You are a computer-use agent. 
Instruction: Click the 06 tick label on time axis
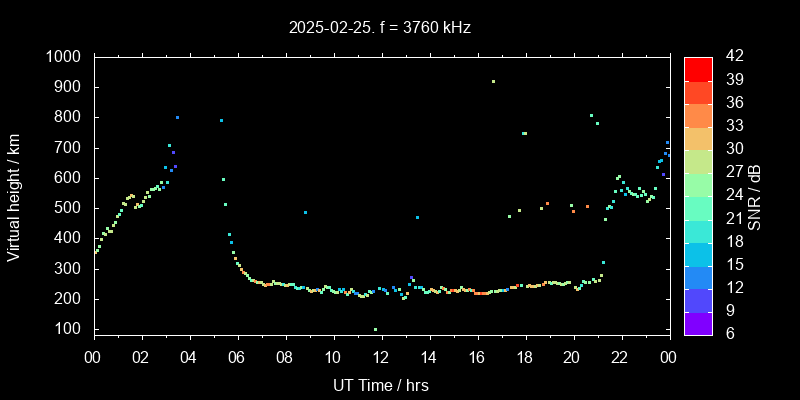click(237, 355)
